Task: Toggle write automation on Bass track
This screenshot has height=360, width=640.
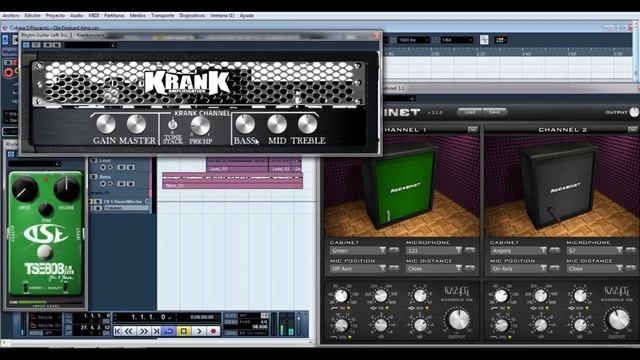Action: pyautogui.click(x=130, y=184)
